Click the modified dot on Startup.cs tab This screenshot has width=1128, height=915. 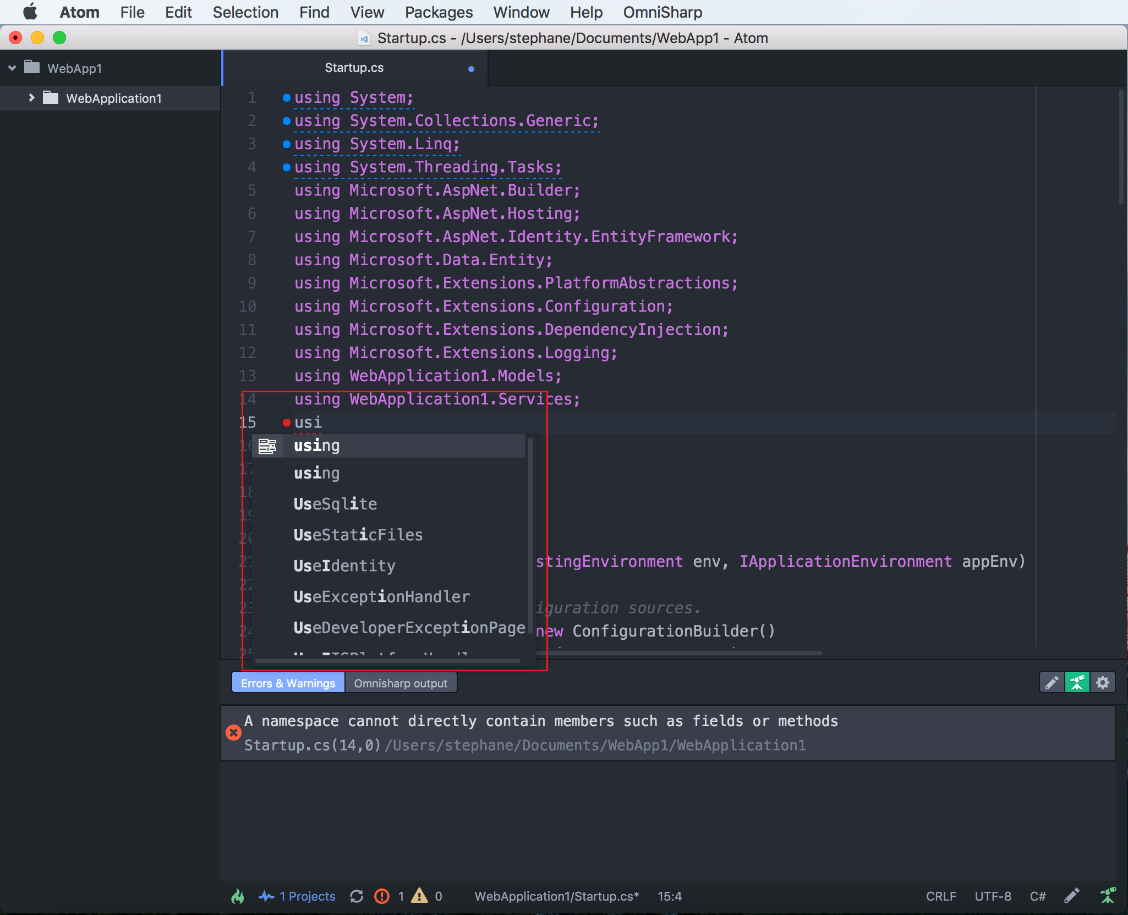pyautogui.click(x=471, y=69)
